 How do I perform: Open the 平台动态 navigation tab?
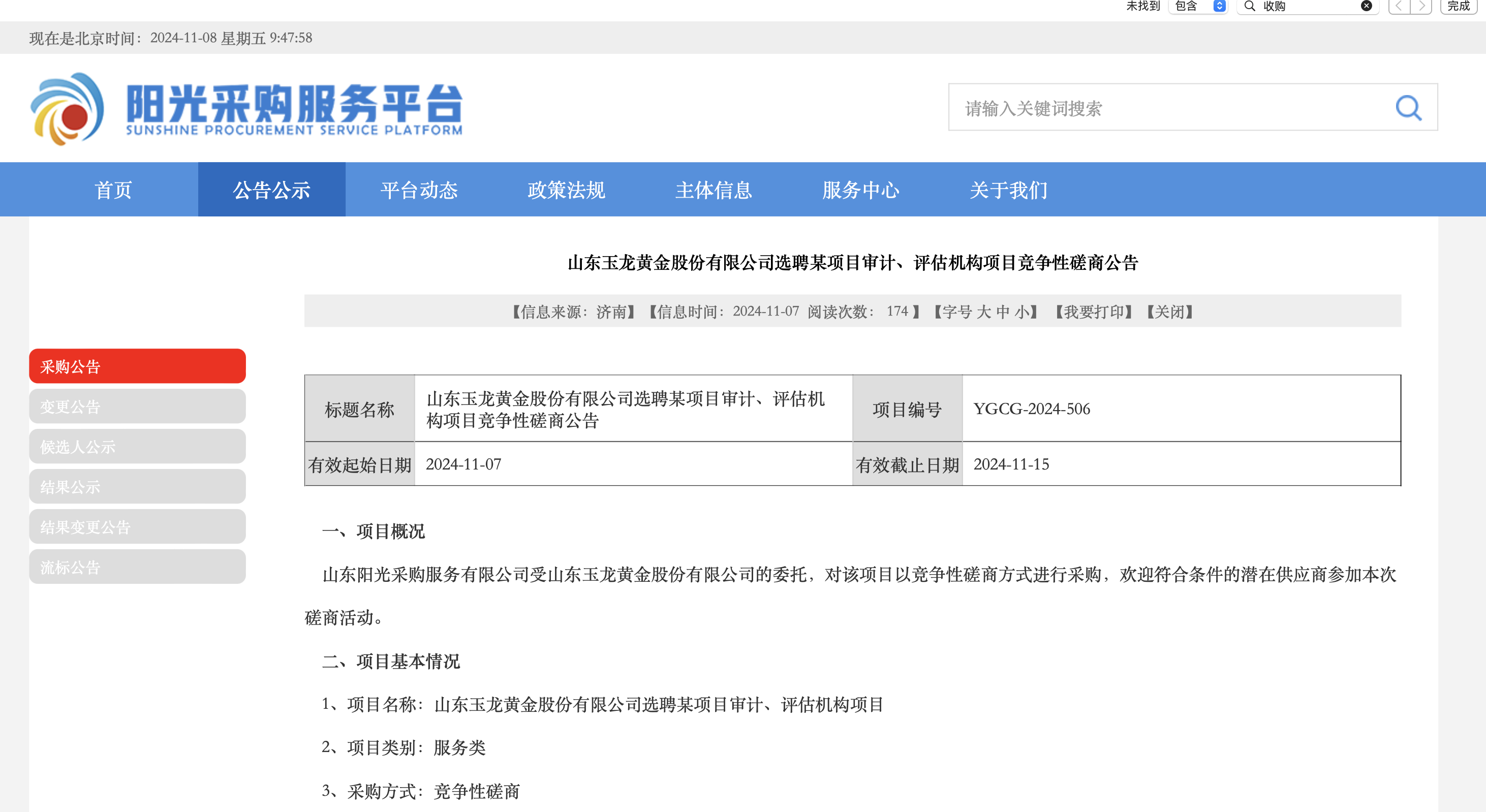pos(419,190)
